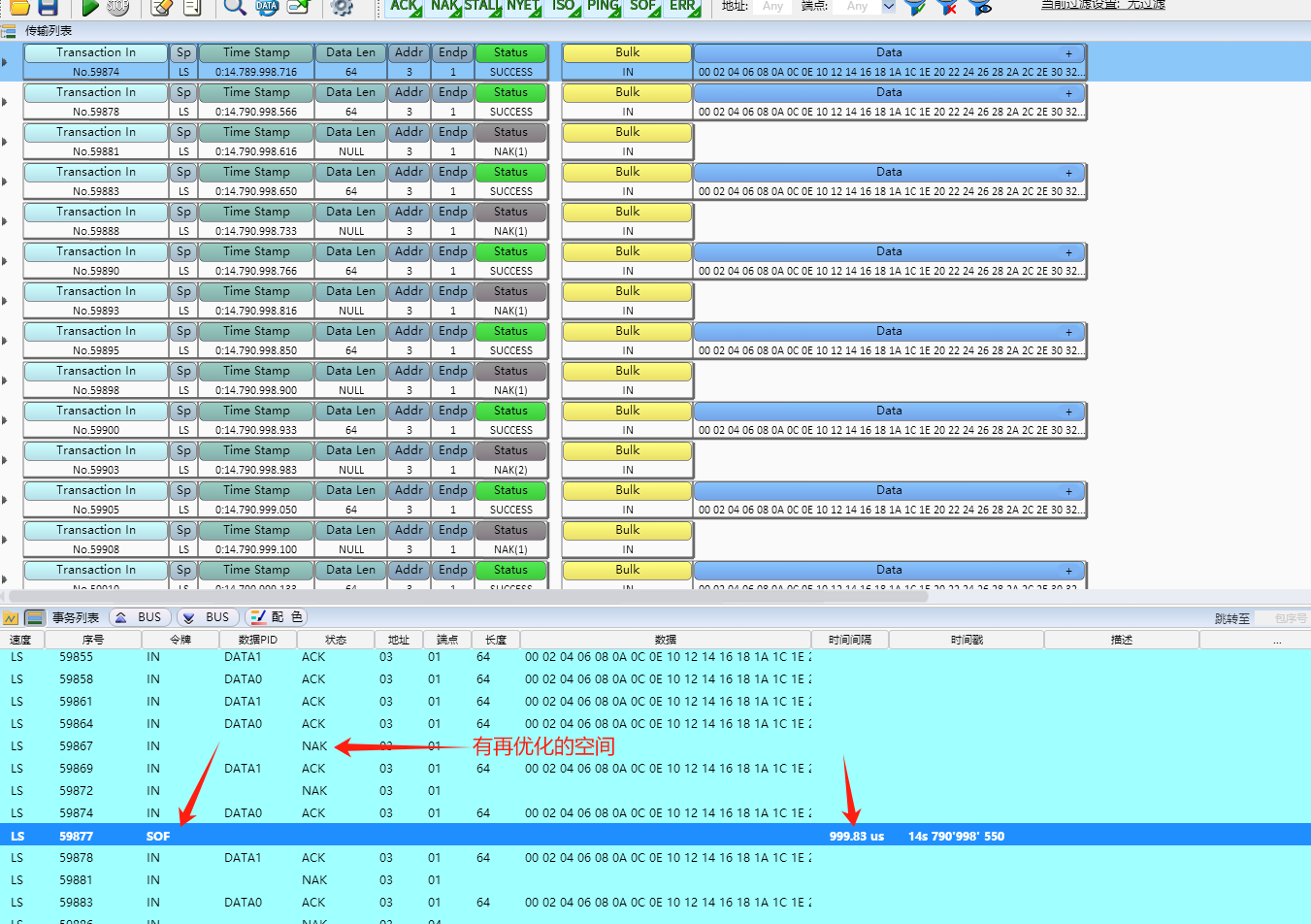Remove filter with red X filter icon
Screen dimensions: 1311x924
947,7
